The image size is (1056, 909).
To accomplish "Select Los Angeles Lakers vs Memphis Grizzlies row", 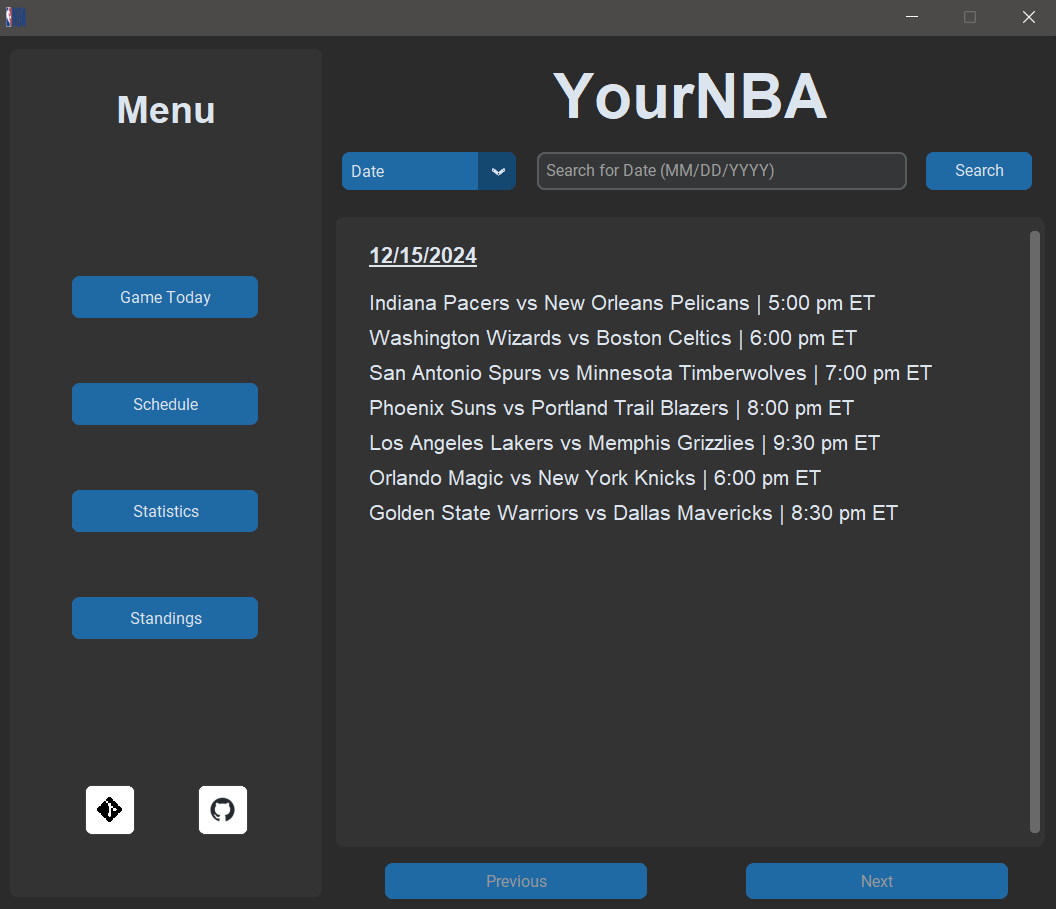I will (624, 443).
